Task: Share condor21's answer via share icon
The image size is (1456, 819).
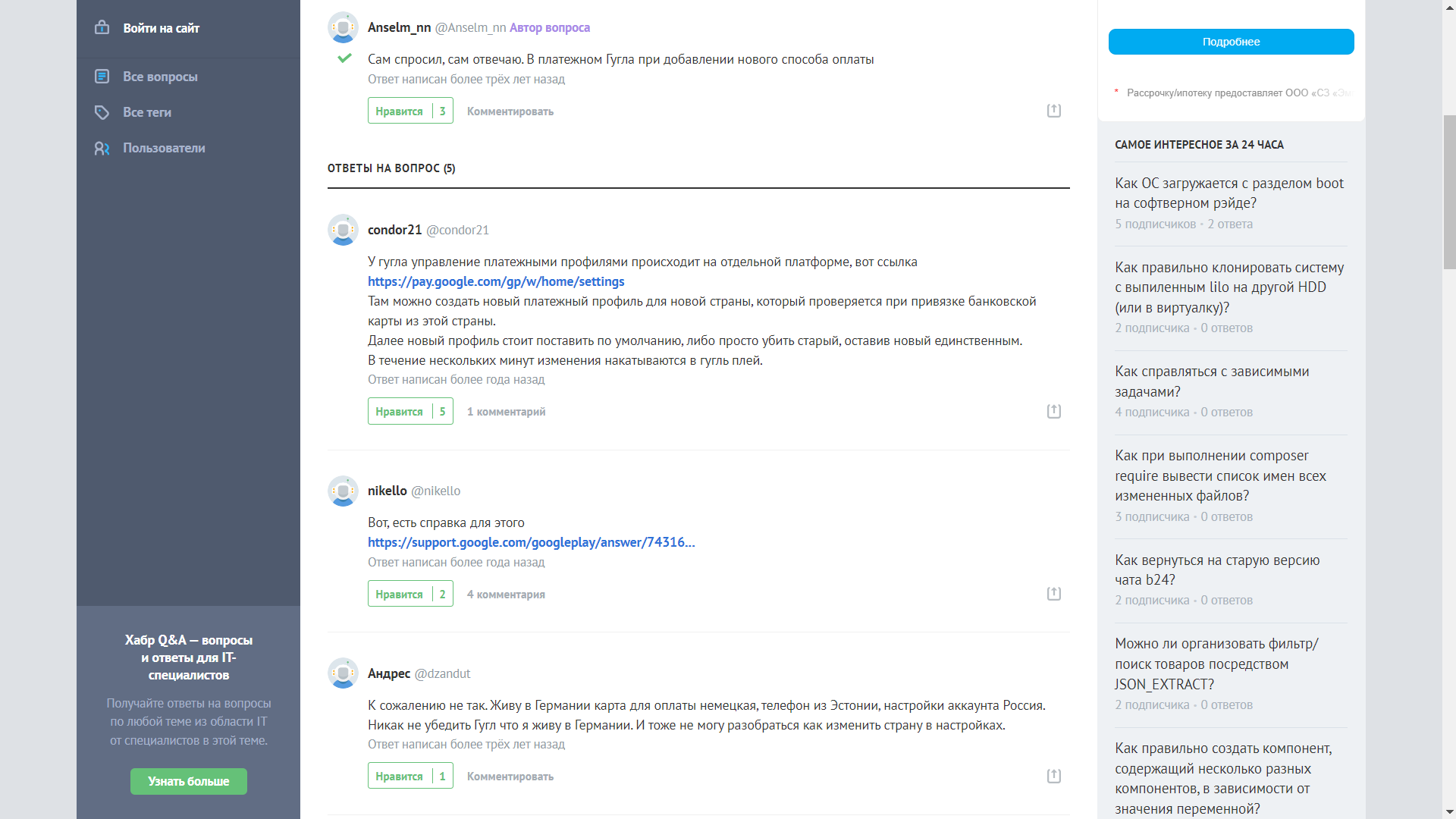Action: [x=1054, y=411]
